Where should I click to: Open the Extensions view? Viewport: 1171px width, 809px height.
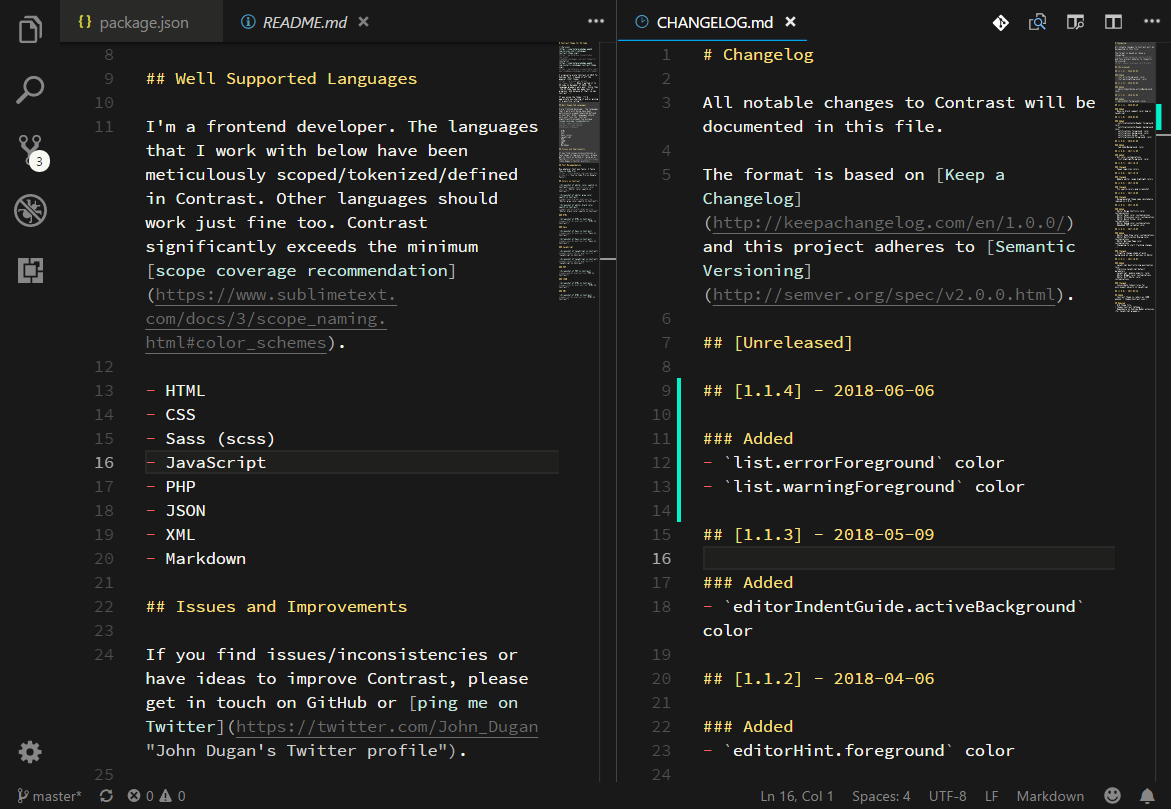(31, 270)
